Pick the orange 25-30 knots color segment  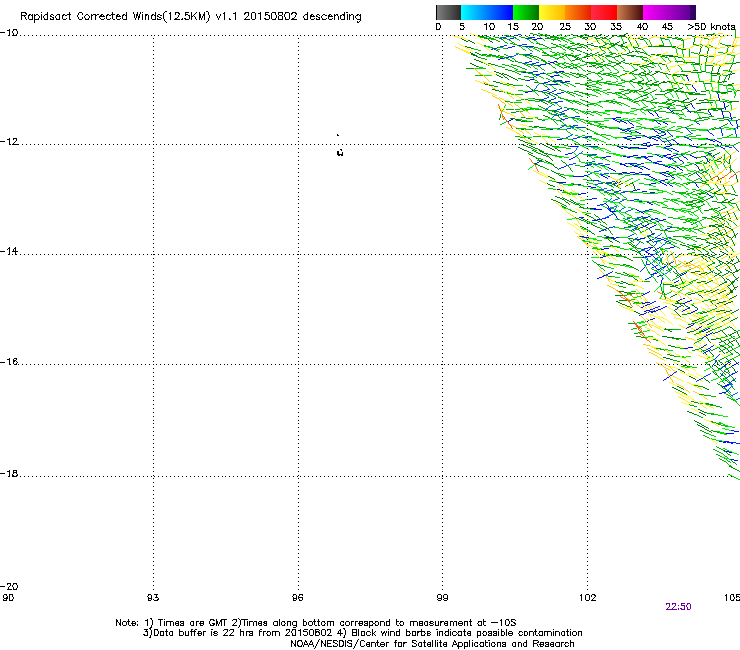tap(578, 12)
